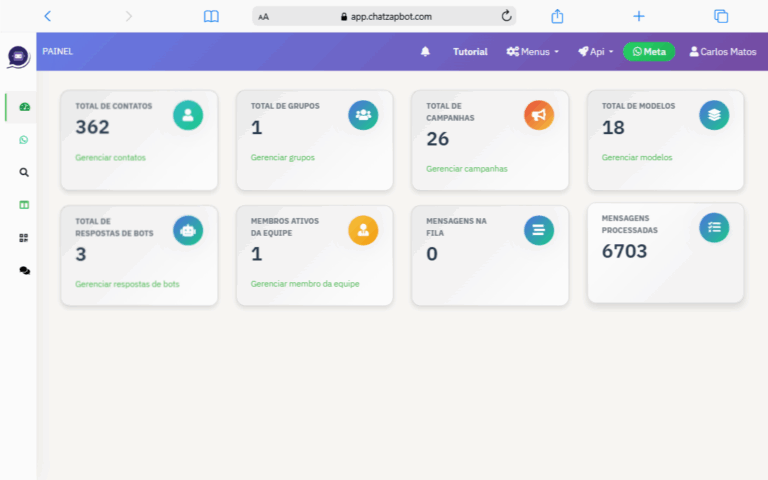Click the team members orange icon
Viewport: 768px width, 480px height.
tap(363, 230)
